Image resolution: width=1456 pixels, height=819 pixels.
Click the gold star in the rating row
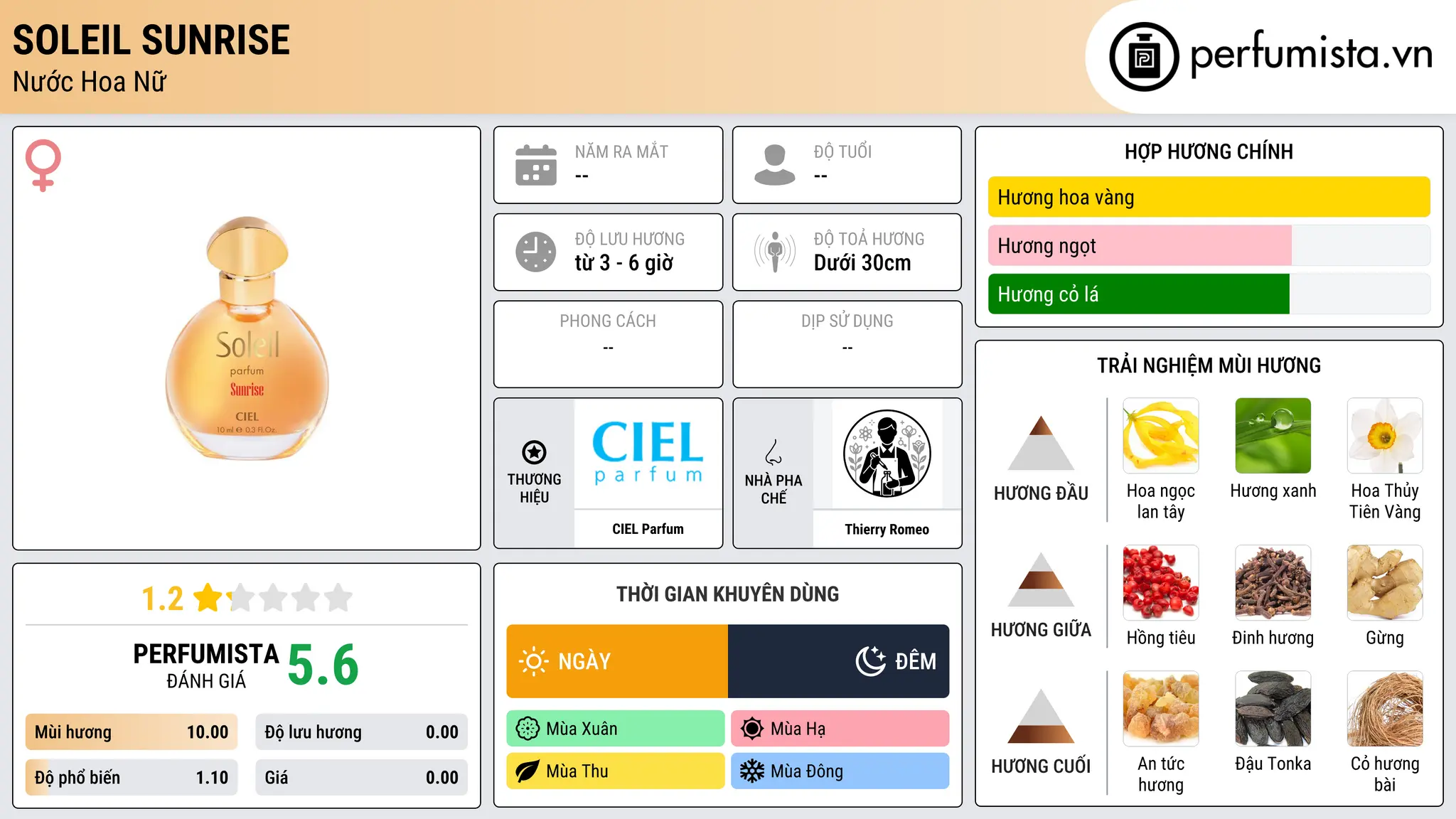208,598
